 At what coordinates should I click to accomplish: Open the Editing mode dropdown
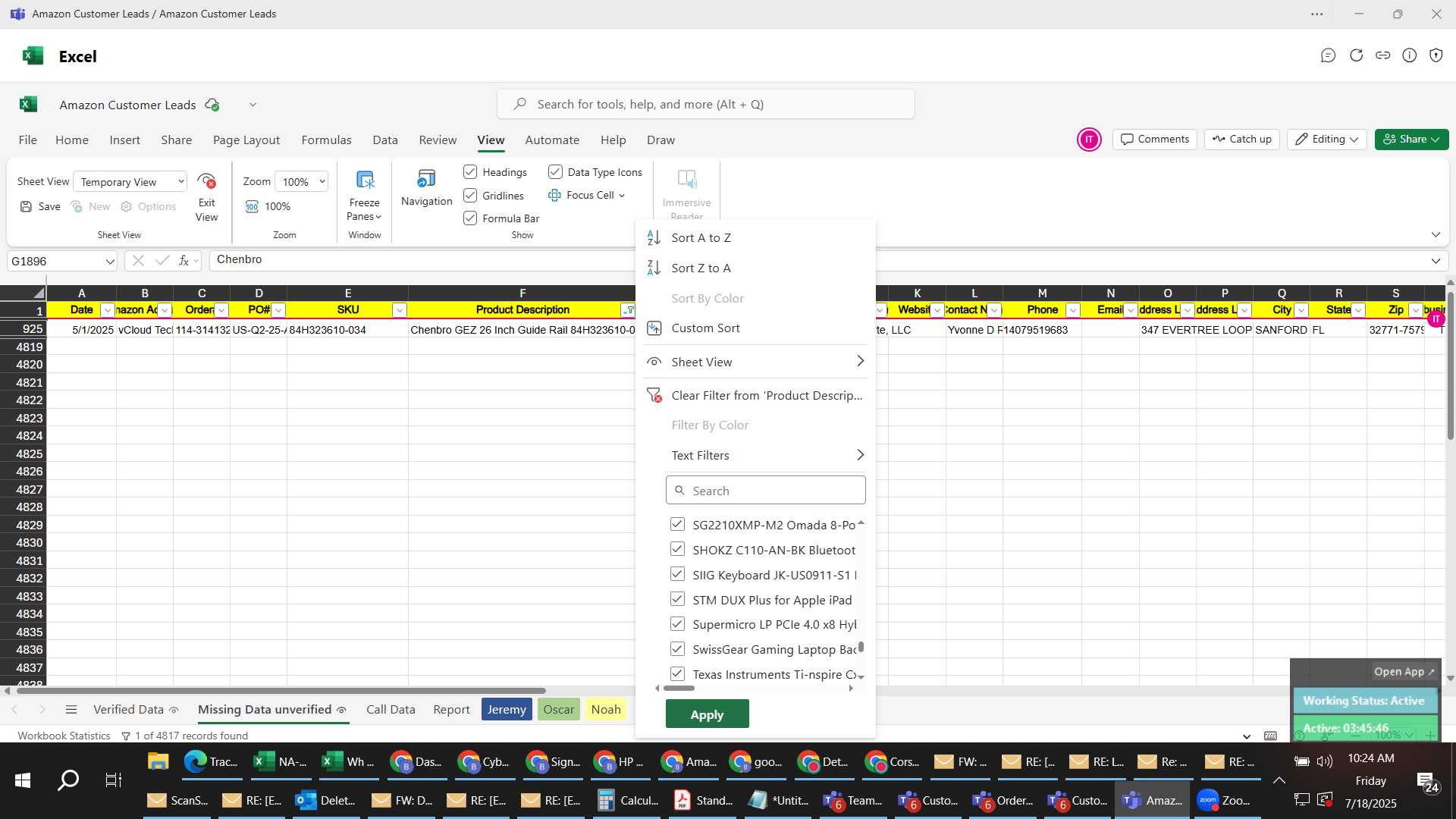click(x=1326, y=140)
